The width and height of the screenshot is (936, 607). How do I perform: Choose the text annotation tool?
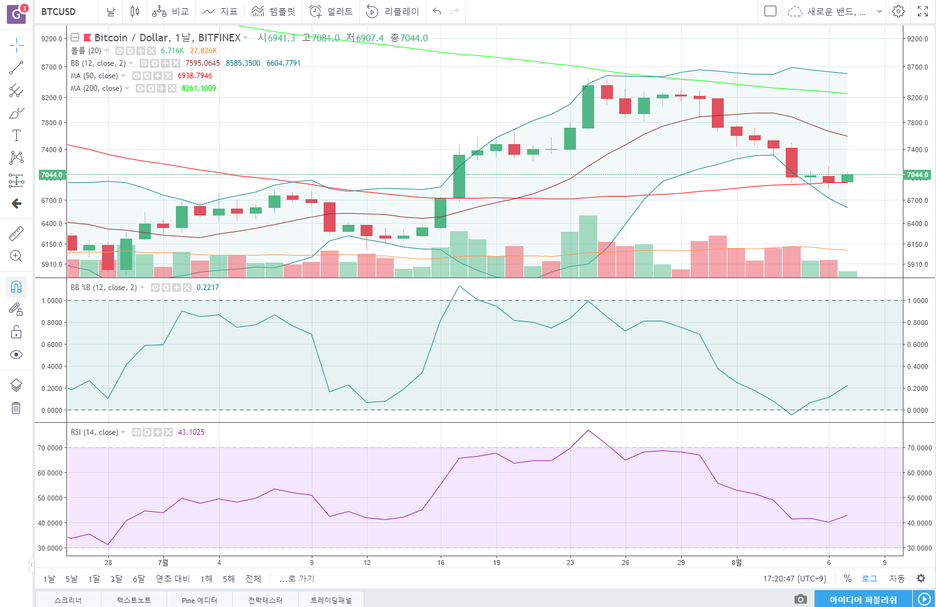pyautogui.click(x=16, y=135)
